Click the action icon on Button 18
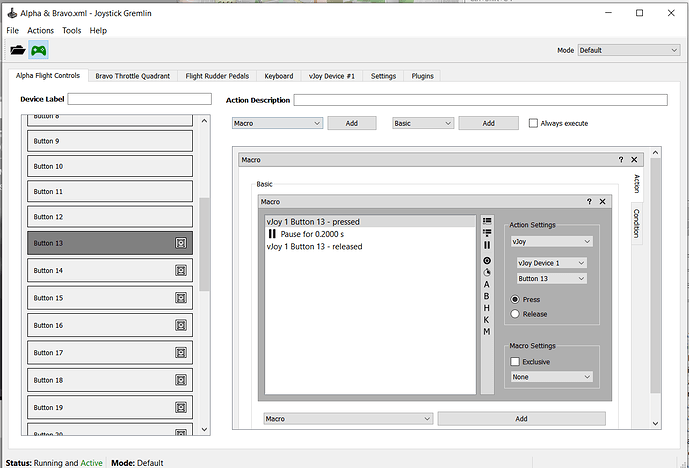The width and height of the screenshot is (689, 468). click(x=181, y=380)
